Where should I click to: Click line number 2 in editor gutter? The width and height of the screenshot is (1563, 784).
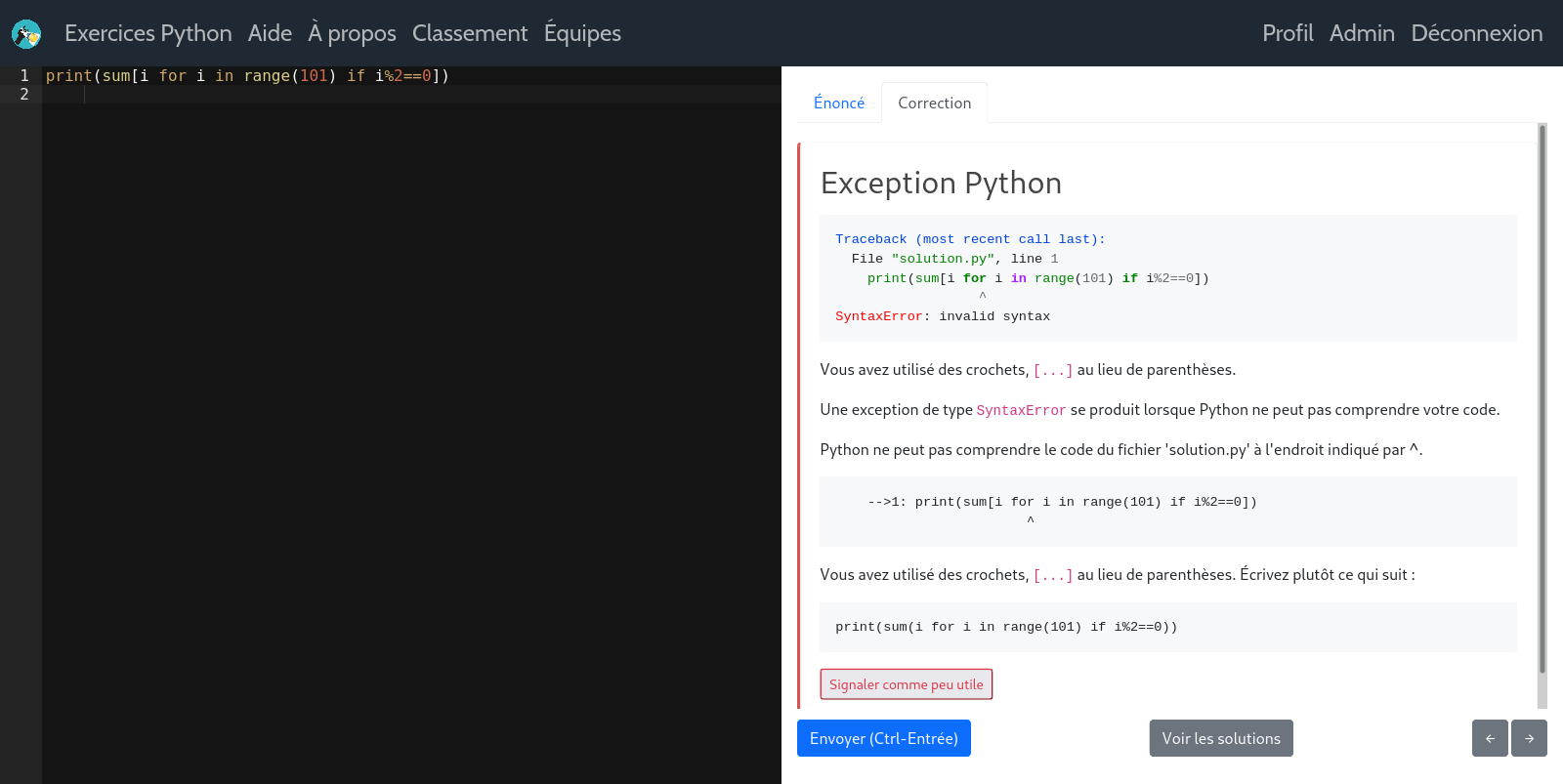(24, 95)
